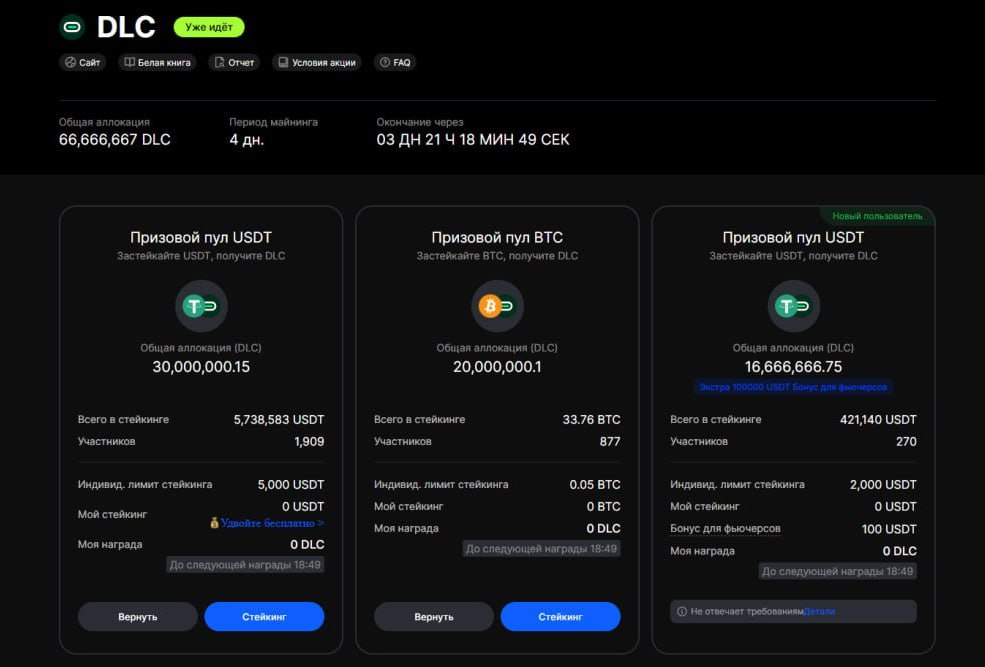Viewport: 985px width, 667px height.
Task: Open the Отчет report link
Action: (x=234, y=62)
